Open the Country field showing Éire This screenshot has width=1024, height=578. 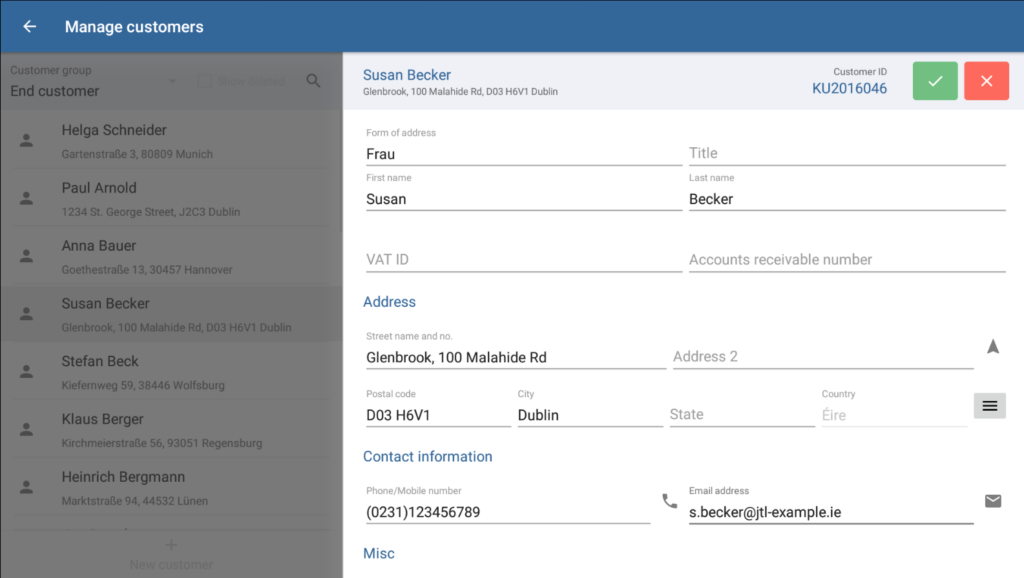tap(893, 415)
